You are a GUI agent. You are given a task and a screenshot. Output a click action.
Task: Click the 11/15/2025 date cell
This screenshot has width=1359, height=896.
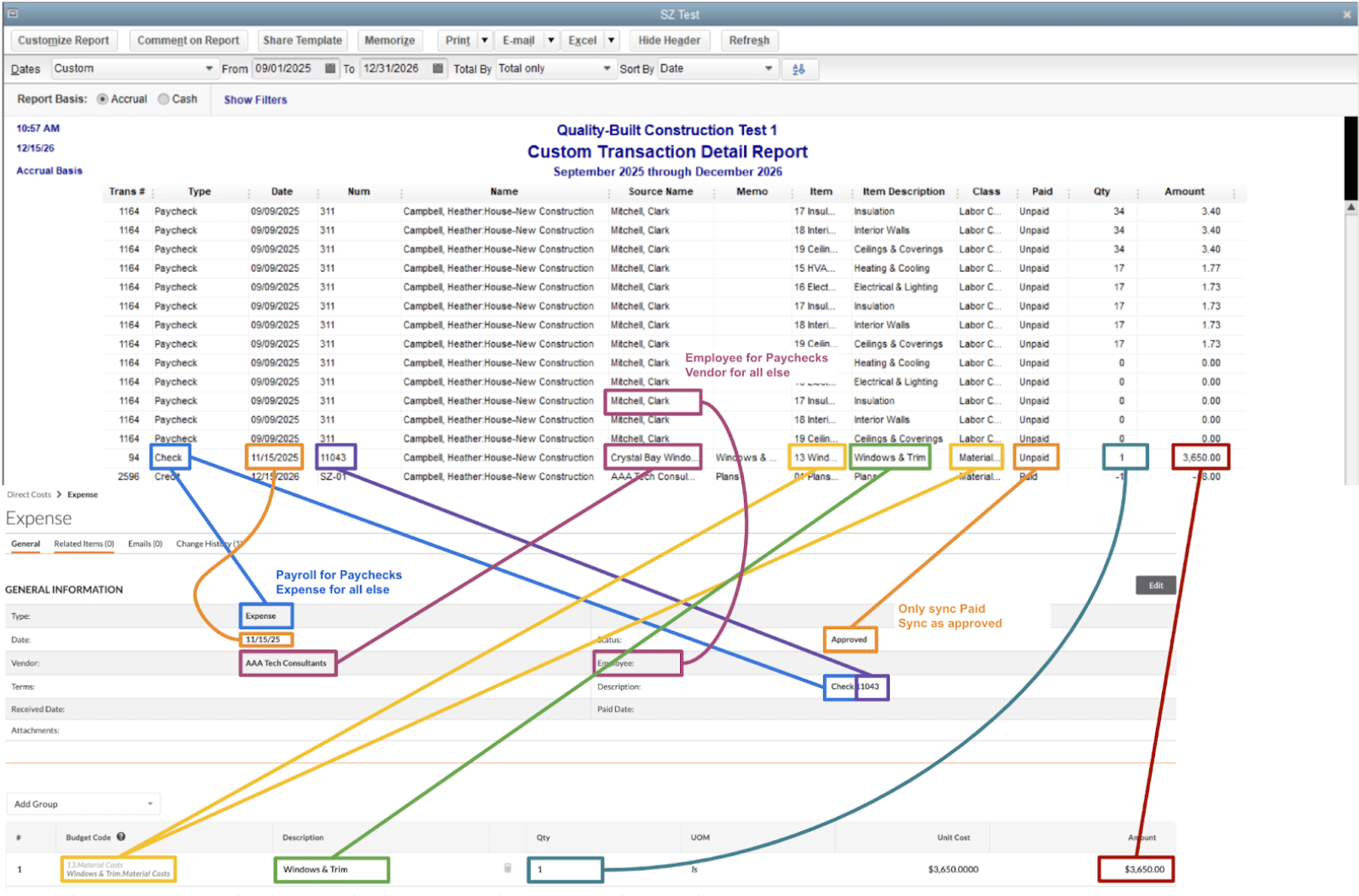[x=274, y=457]
